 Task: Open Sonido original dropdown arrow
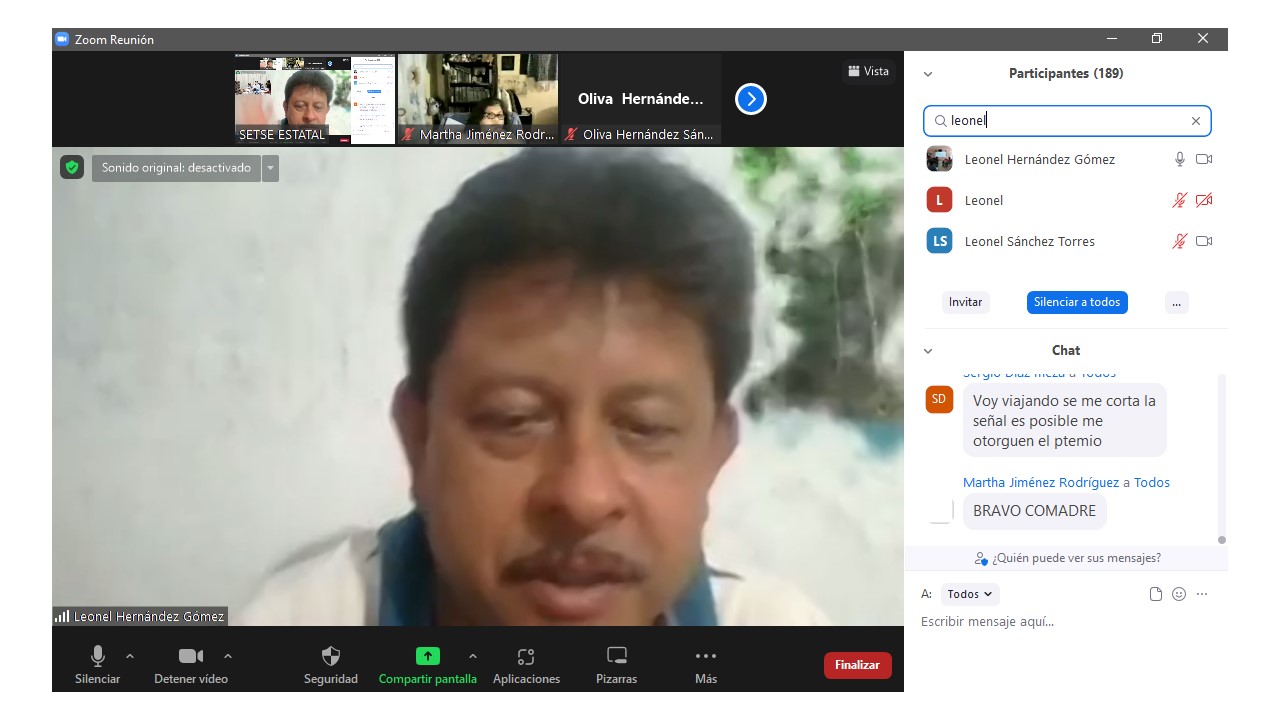pos(270,168)
